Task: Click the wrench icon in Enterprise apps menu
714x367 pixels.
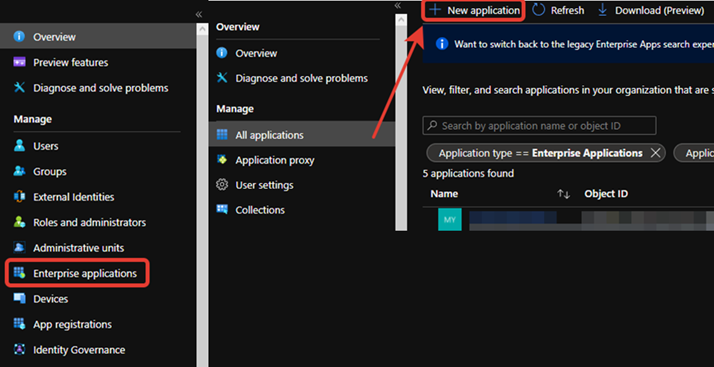Action: tap(222, 78)
